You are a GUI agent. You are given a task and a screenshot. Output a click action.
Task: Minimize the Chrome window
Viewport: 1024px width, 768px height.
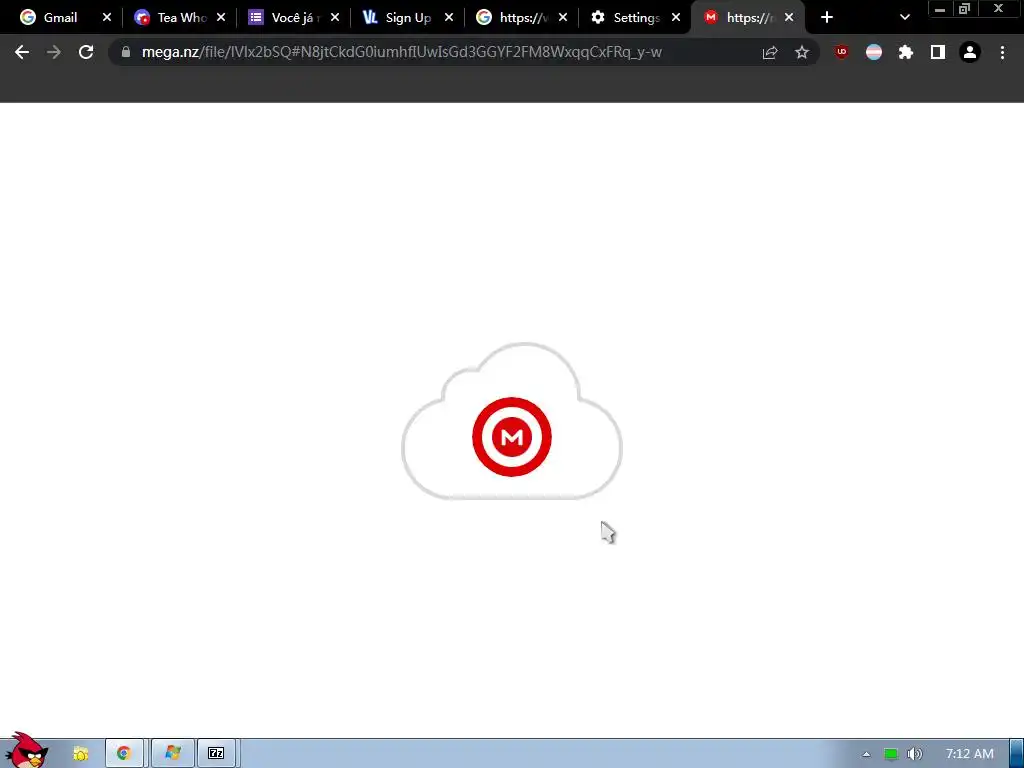point(940,9)
